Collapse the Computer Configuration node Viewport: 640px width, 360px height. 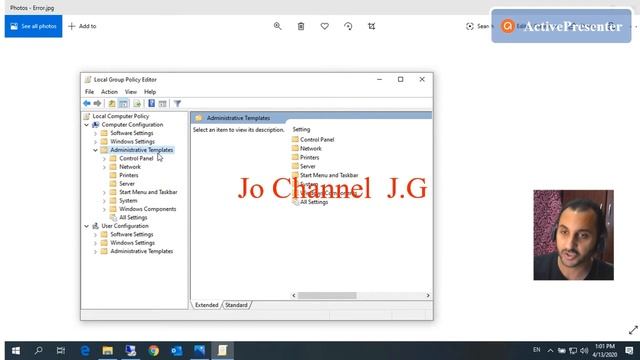(x=87, y=125)
